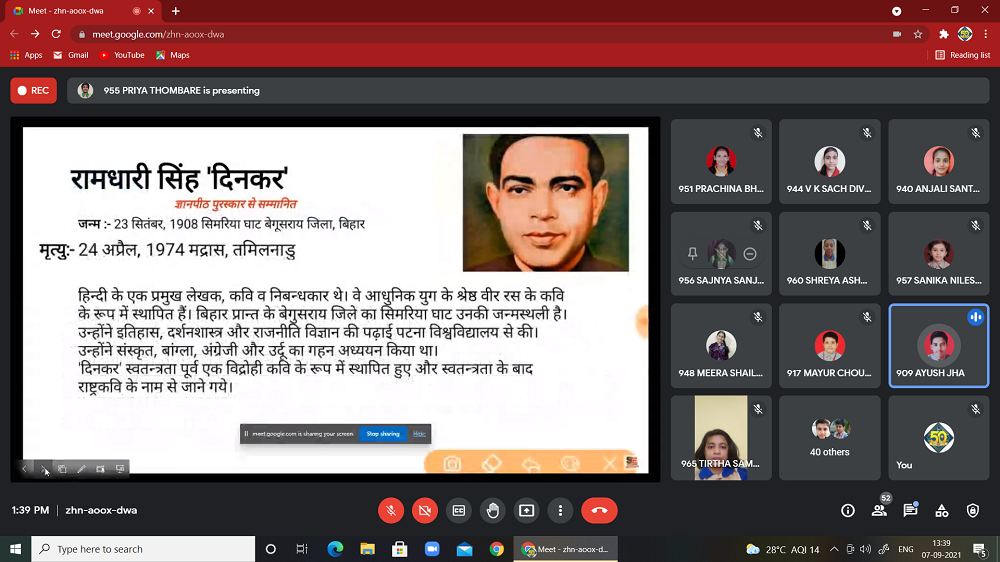
Task: Click the Present now screen icon
Action: click(x=527, y=510)
